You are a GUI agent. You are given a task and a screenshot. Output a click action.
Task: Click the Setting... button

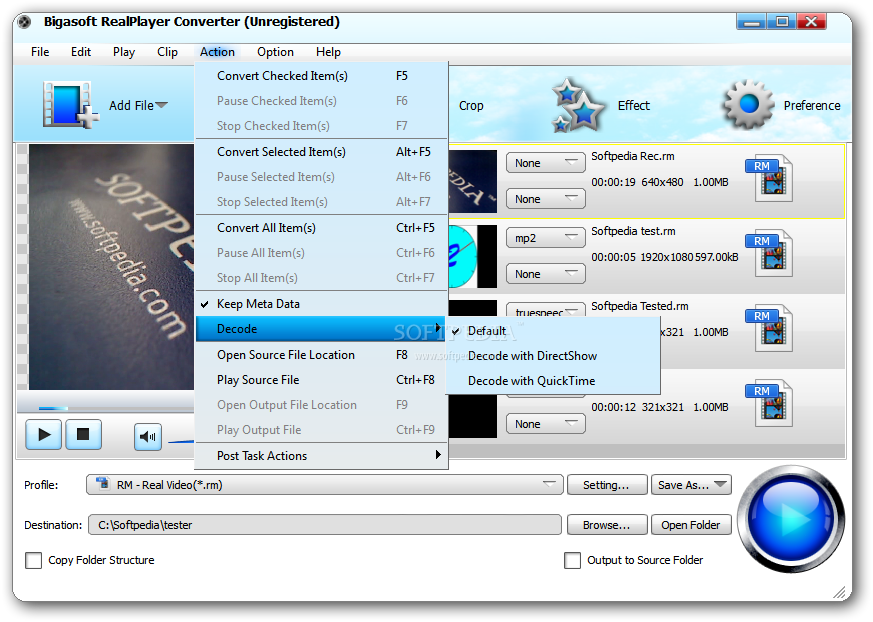pyautogui.click(x=607, y=484)
